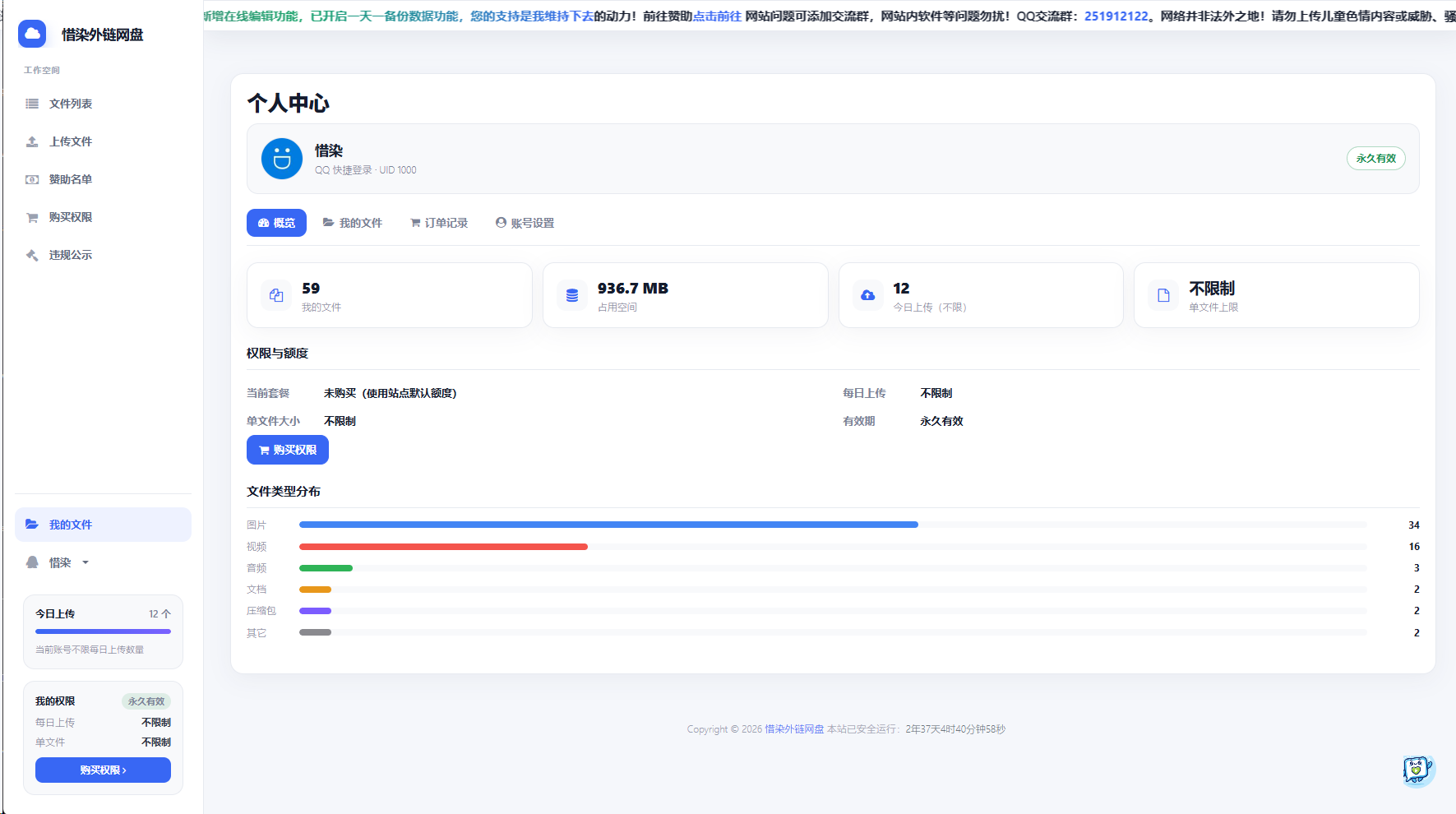The height and width of the screenshot is (814, 1456).
Task: Click the floating mascot chat icon
Action: [1418, 770]
